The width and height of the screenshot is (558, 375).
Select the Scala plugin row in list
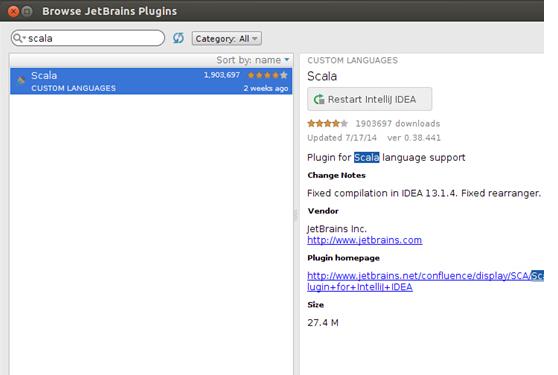tap(151, 81)
